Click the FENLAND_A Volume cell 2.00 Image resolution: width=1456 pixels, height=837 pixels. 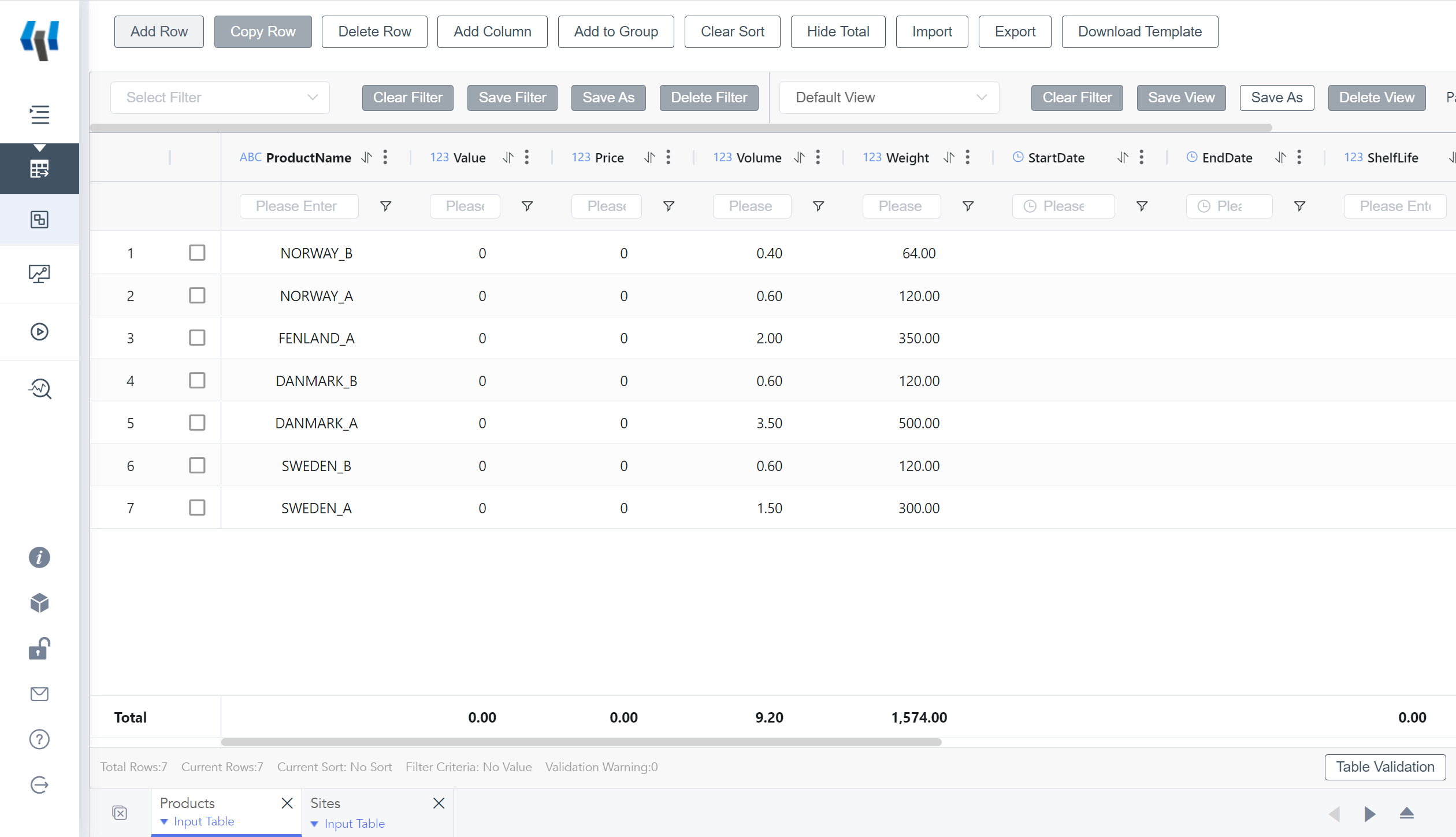(x=769, y=338)
